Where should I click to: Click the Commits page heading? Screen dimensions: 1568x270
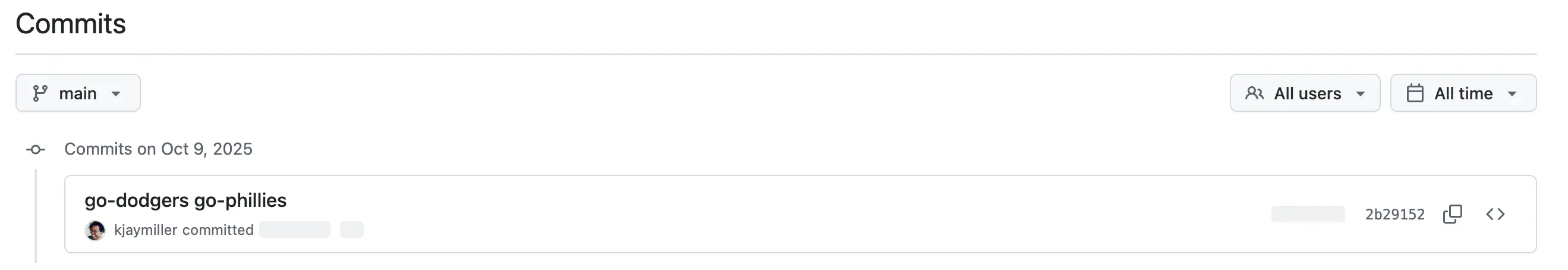[x=71, y=24]
